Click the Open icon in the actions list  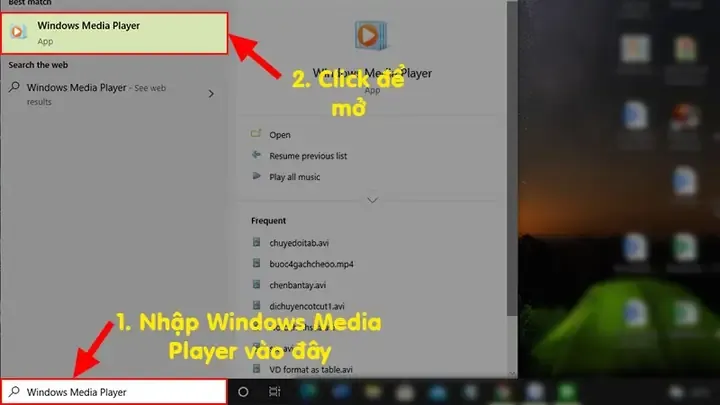point(257,134)
